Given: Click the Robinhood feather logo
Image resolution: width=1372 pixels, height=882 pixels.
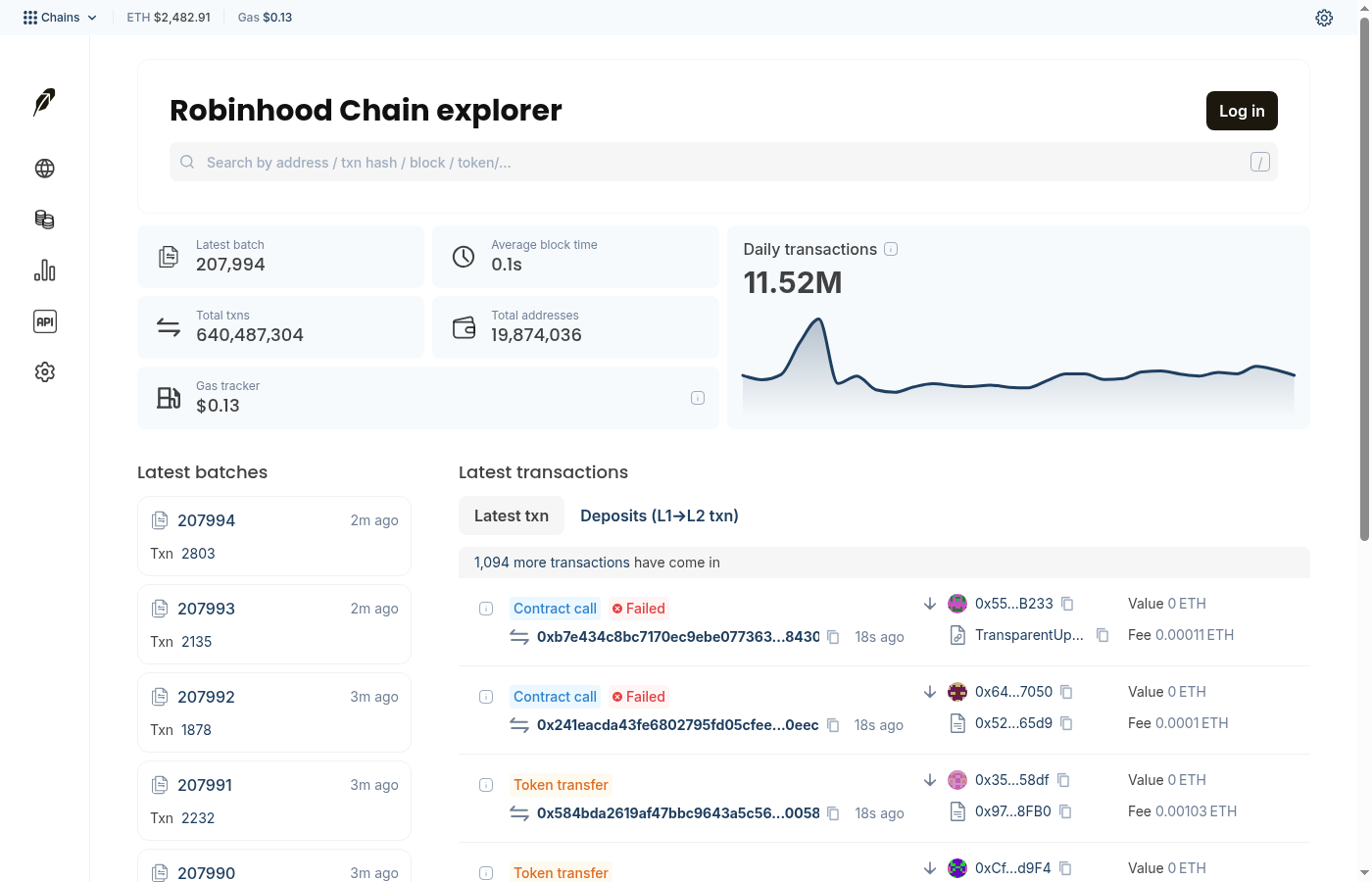Looking at the screenshot, I should tap(44, 102).
